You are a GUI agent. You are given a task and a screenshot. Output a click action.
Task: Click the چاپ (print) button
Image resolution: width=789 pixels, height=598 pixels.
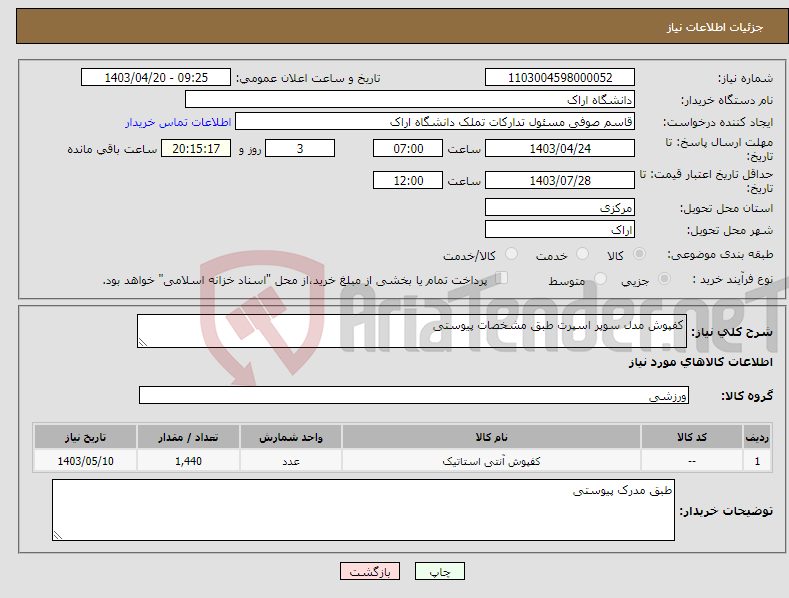[439, 571]
